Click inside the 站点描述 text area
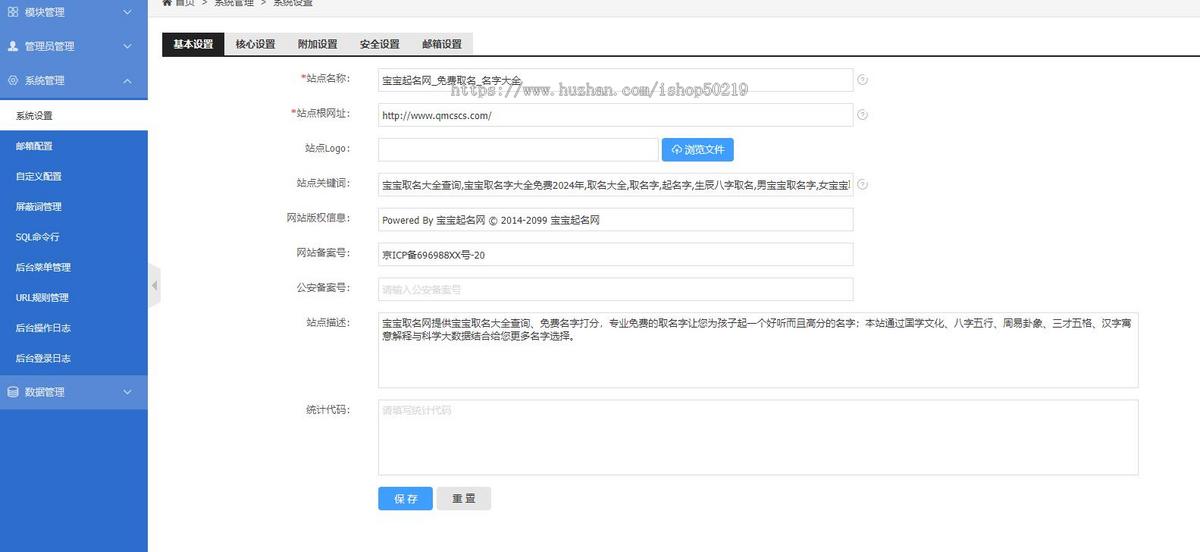The width and height of the screenshot is (1200, 552). (x=758, y=350)
